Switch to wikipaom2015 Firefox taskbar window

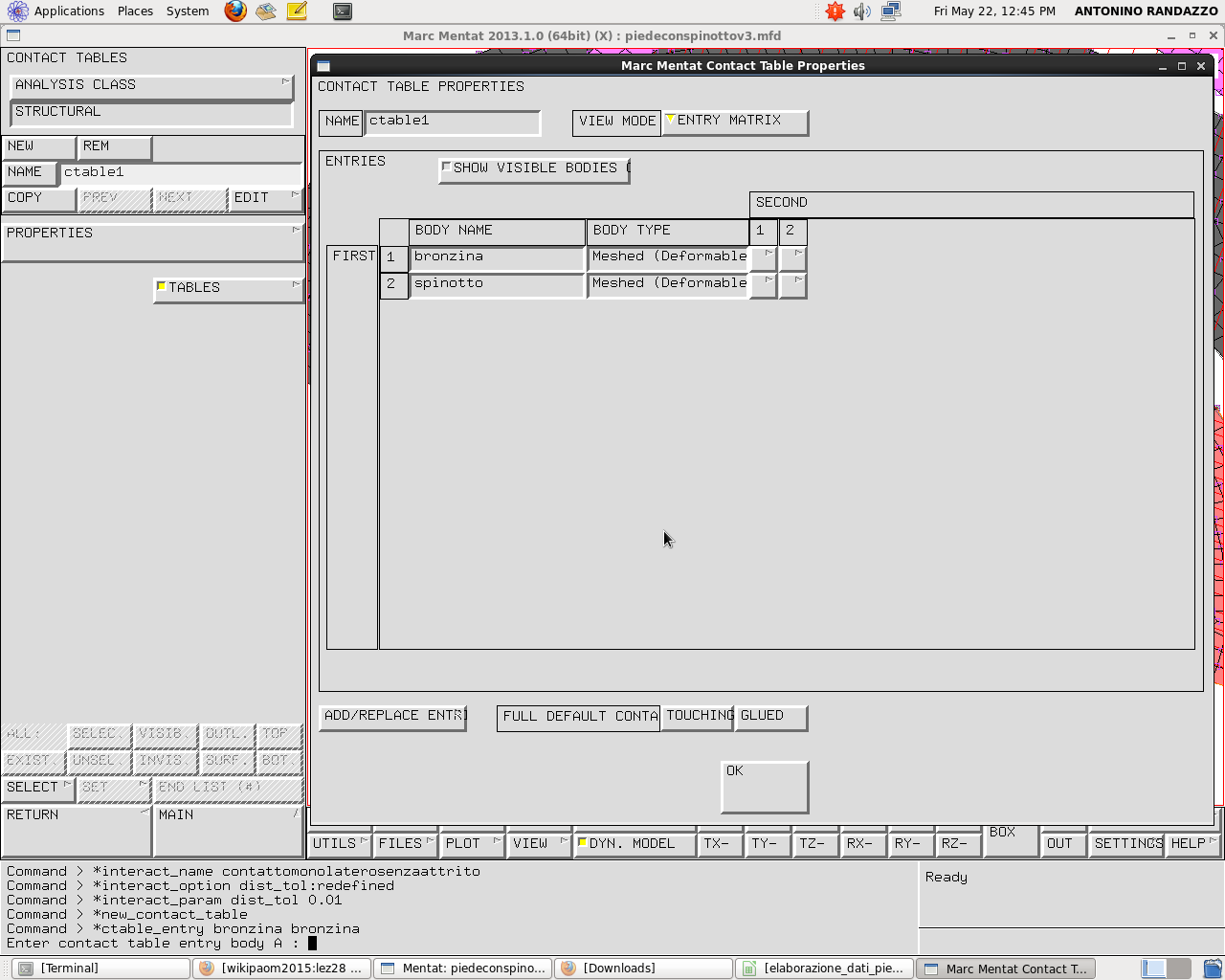(x=281, y=969)
